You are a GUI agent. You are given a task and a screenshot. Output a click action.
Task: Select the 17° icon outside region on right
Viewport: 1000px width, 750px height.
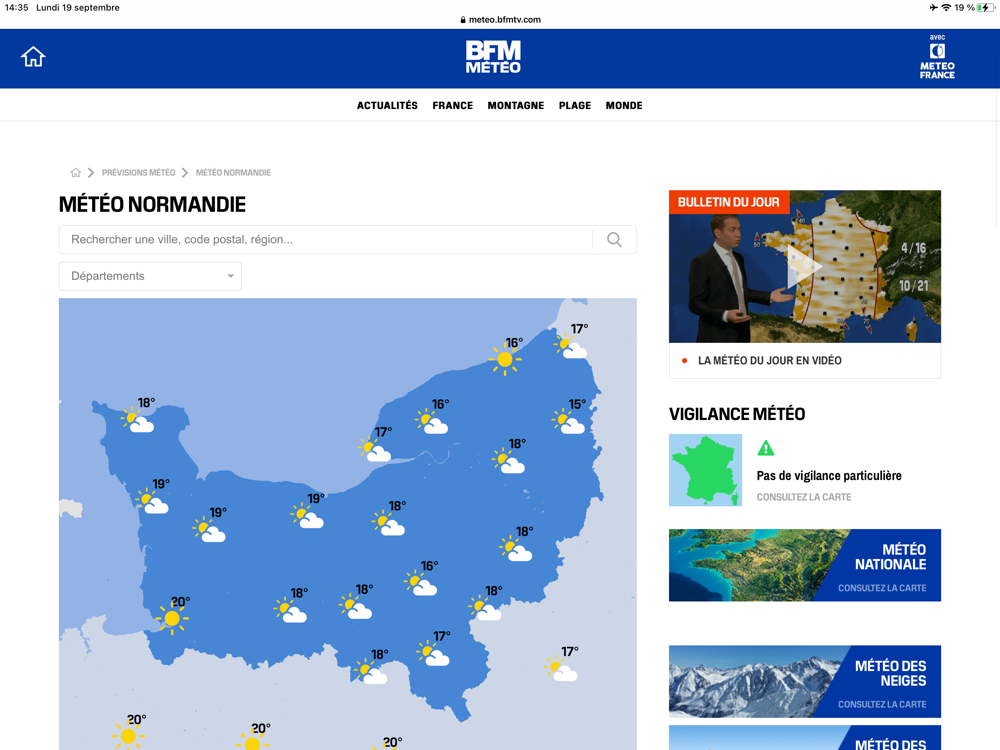(x=561, y=669)
